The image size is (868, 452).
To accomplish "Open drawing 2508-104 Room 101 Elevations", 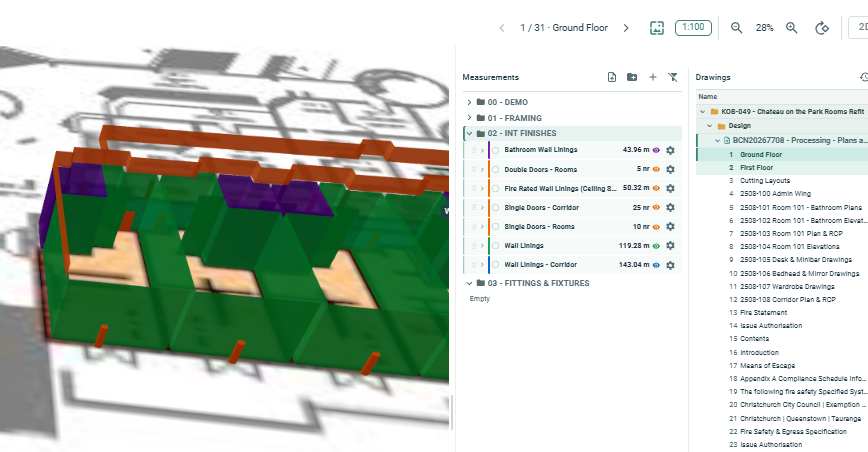I will pos(782,247).
